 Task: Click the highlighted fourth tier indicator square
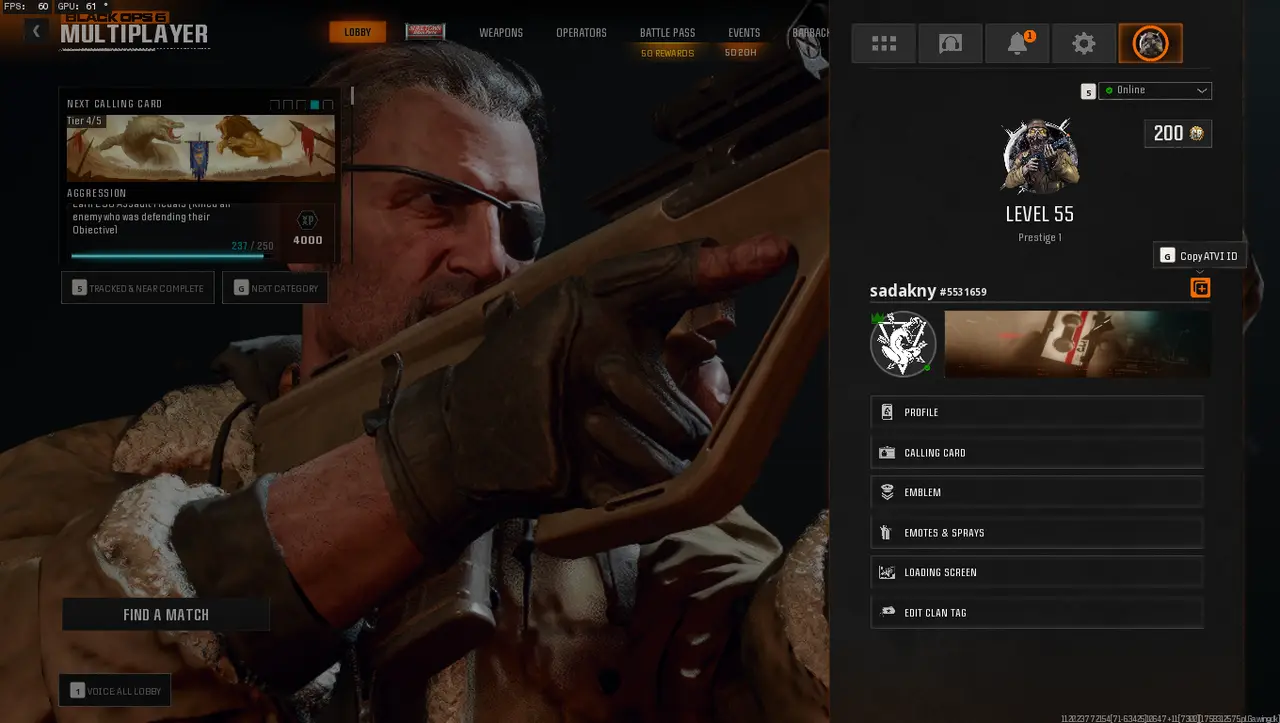[315, 104]
